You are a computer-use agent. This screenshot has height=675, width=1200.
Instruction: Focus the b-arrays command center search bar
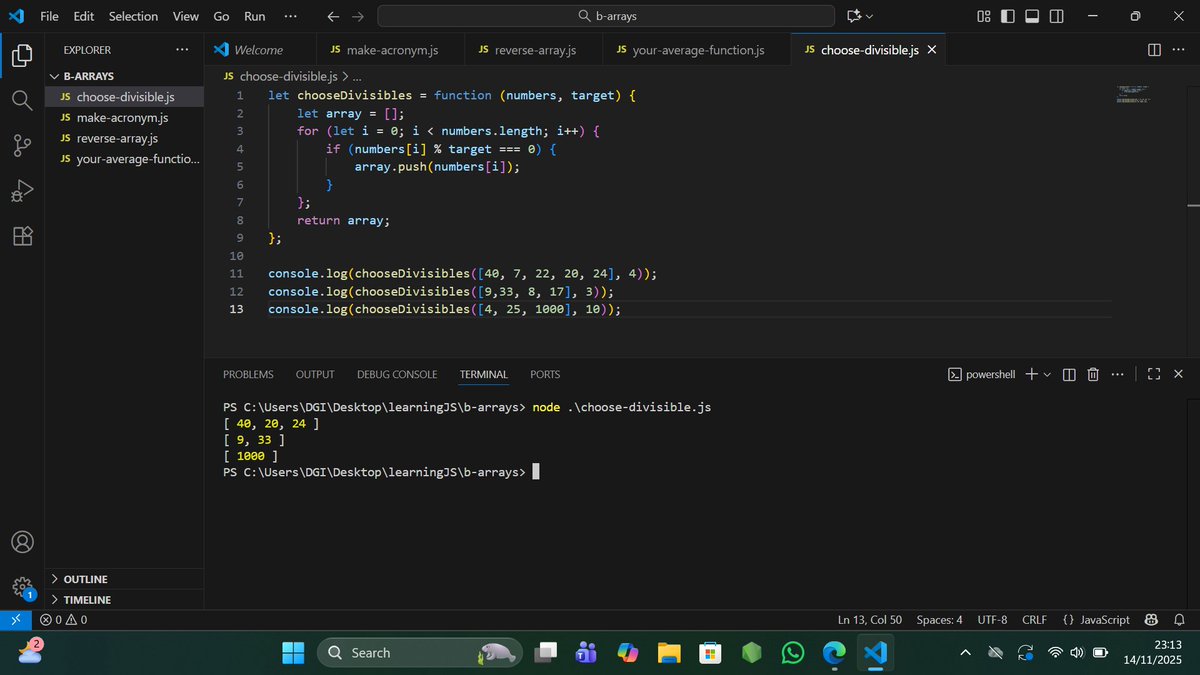(604, 16)
